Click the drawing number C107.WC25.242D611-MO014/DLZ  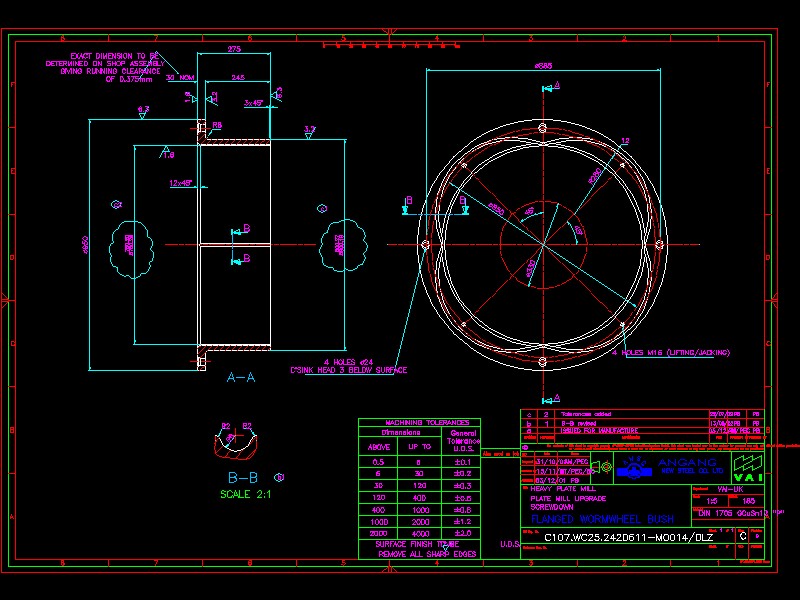(x=629, y=536)
